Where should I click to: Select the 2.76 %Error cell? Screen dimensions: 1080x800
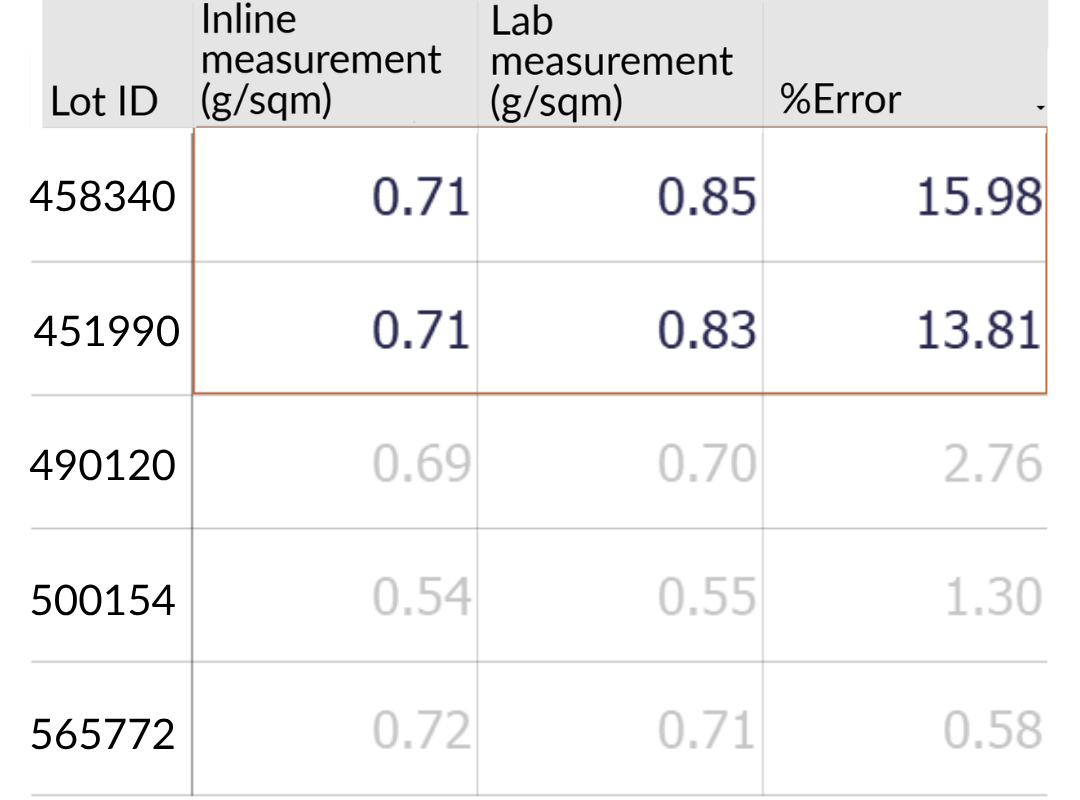coord(992,465)
